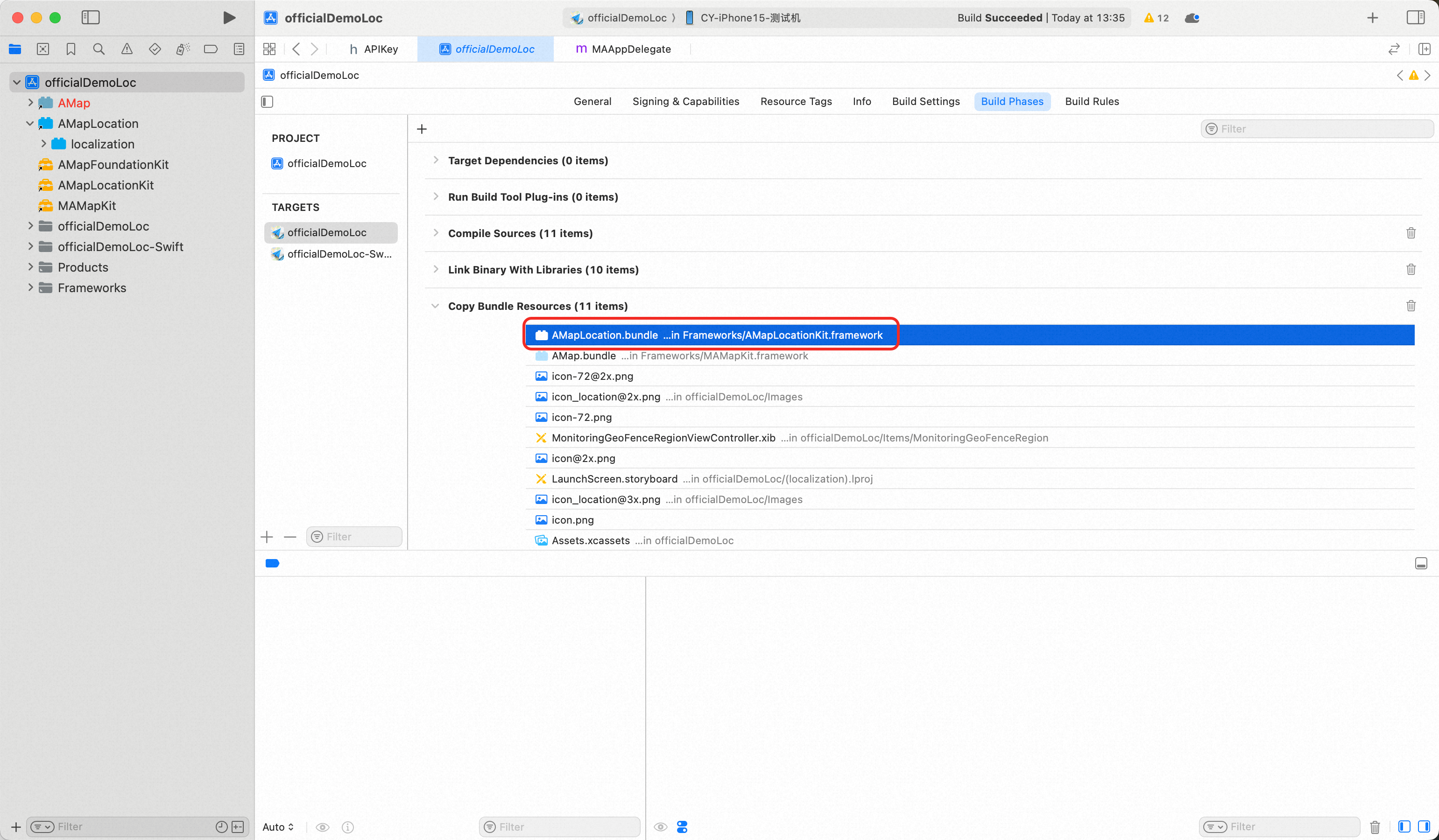This screenshot has height=840, width=1439.
Task: Hide the debug area
Action: [1421, 563]
